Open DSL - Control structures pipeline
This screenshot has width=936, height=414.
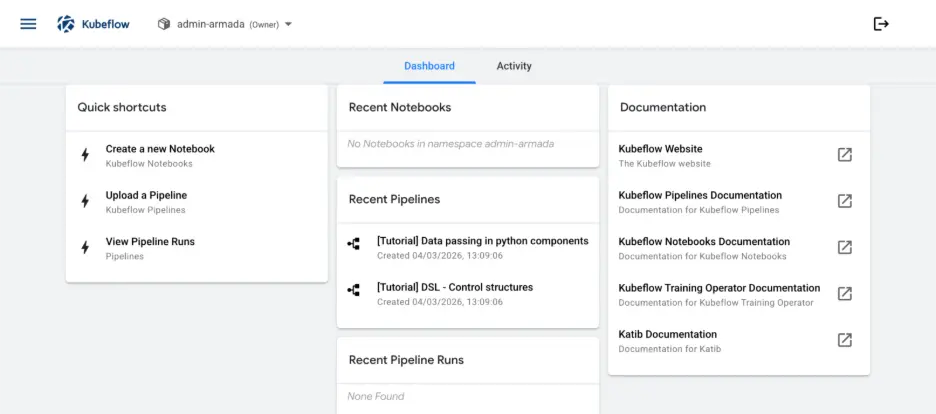click(x=455, y=288)
